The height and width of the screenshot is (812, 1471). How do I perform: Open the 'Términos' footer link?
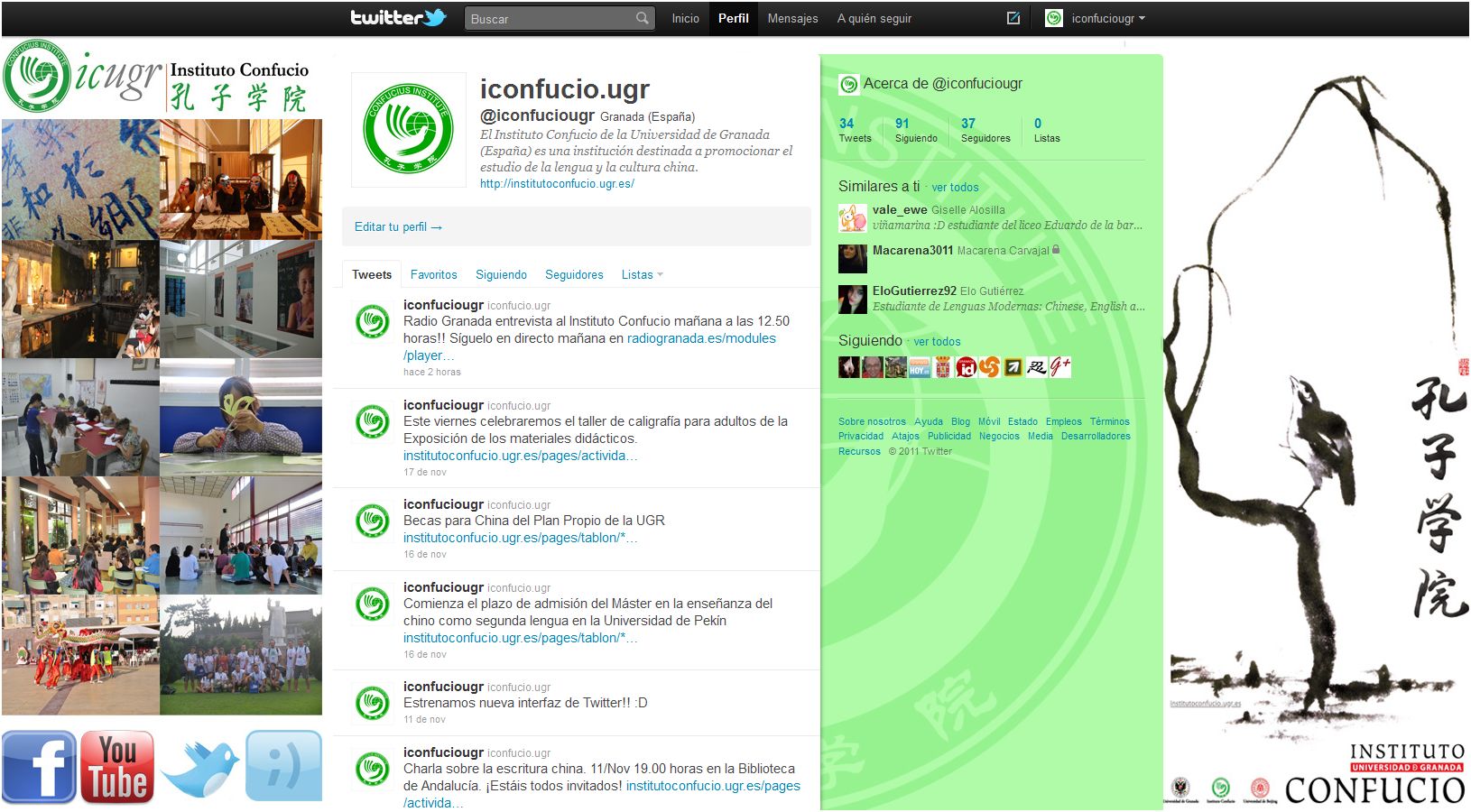point(1109,421)
